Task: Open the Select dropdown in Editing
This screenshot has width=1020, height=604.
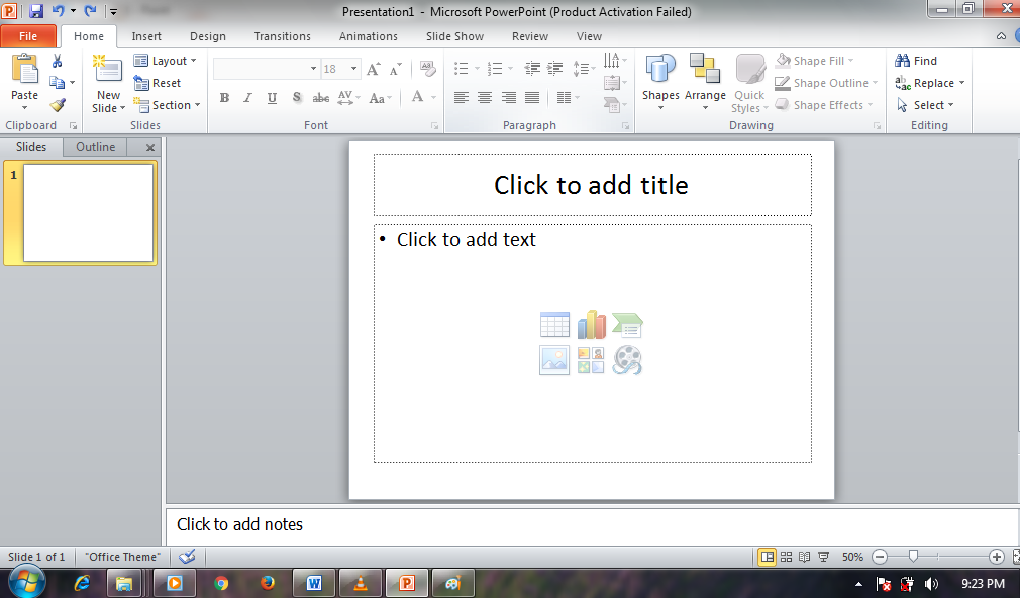Action: 925,105
